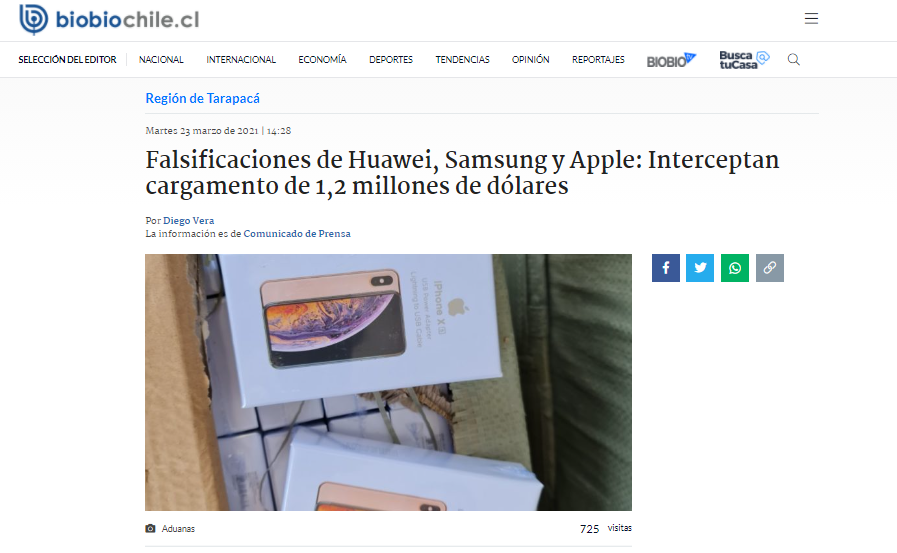This screenshot has width=897, height=553.
Task: Go to the Tendencias section
Action: click(x=462, y=59)
